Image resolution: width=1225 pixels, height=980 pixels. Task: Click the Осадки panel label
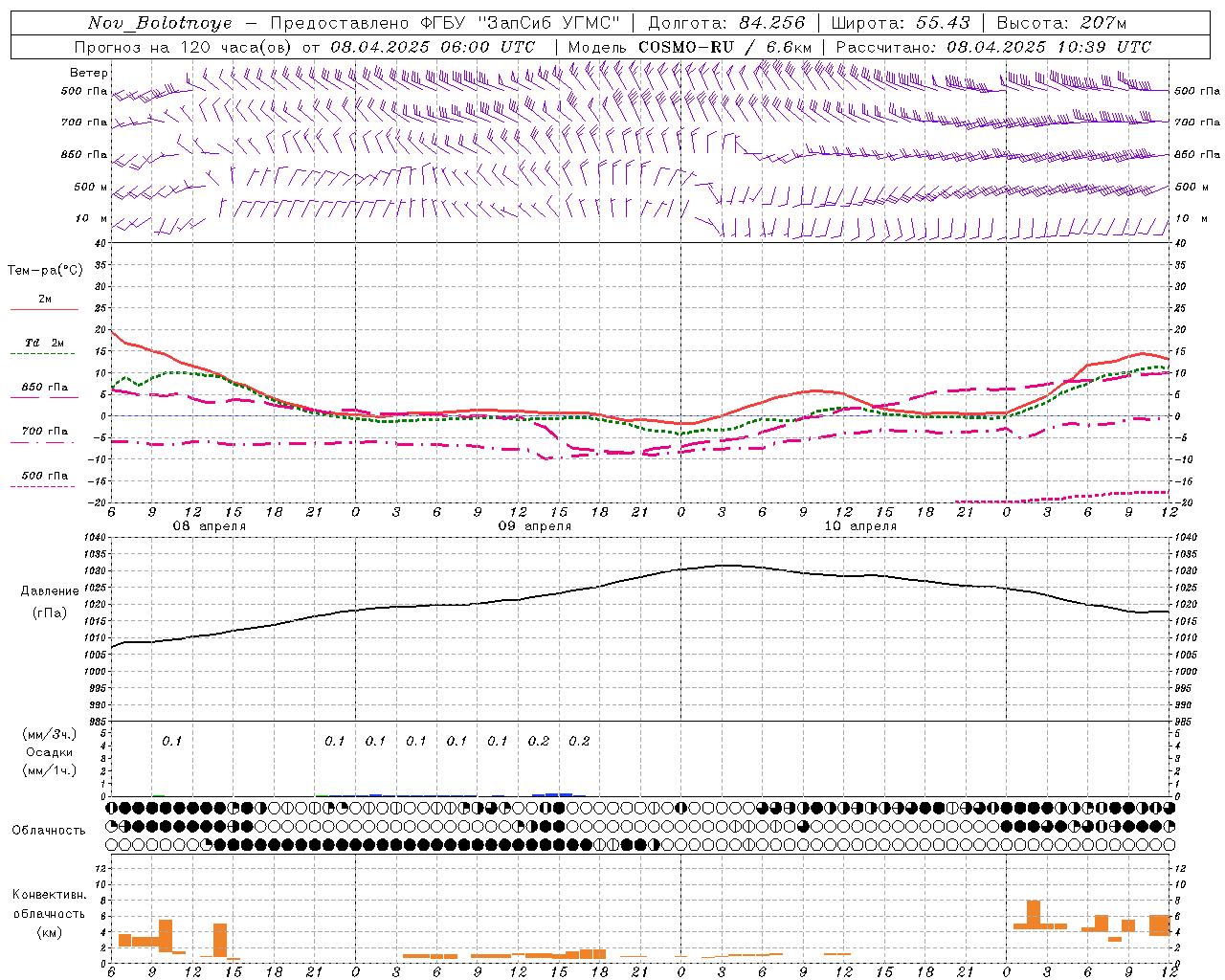coord(50,752)
